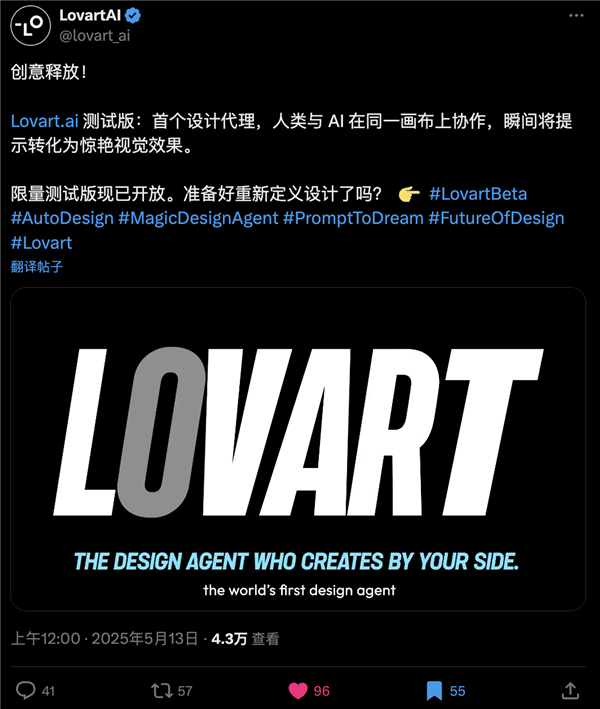Image resolution: width=600 pixels, height=709 pixels.
Task: Open the #Lovart hashtag
Action: (x=42, y=243)
